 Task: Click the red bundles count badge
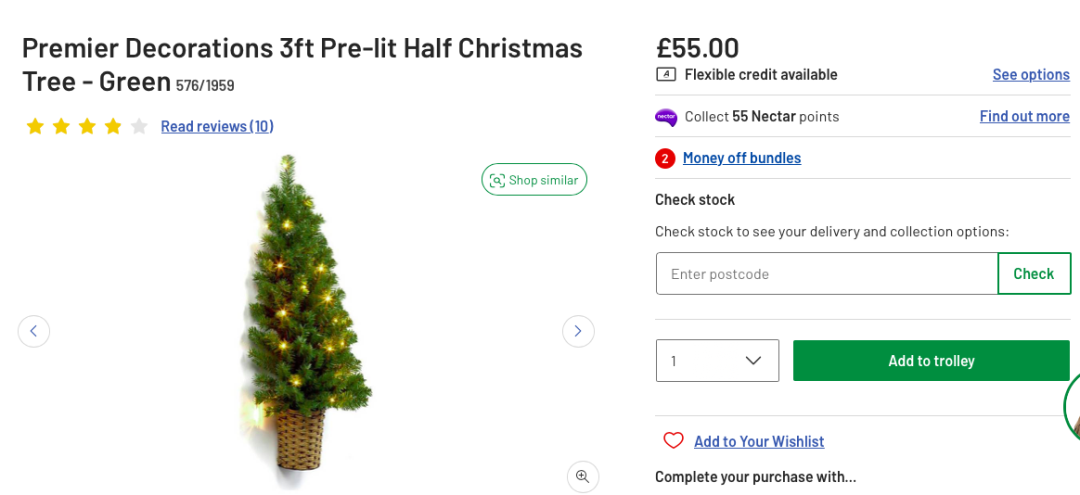point(665,158)
